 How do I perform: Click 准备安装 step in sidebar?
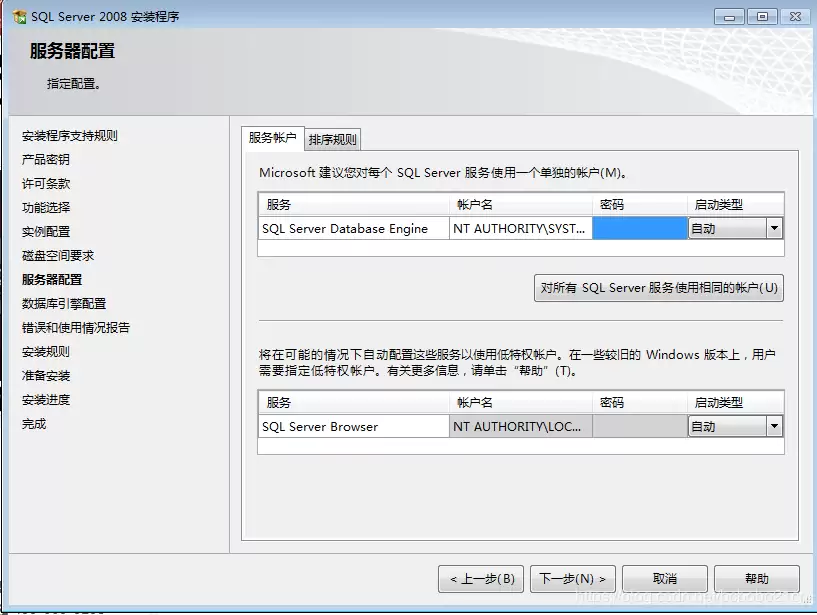click(x=46, y=375)
